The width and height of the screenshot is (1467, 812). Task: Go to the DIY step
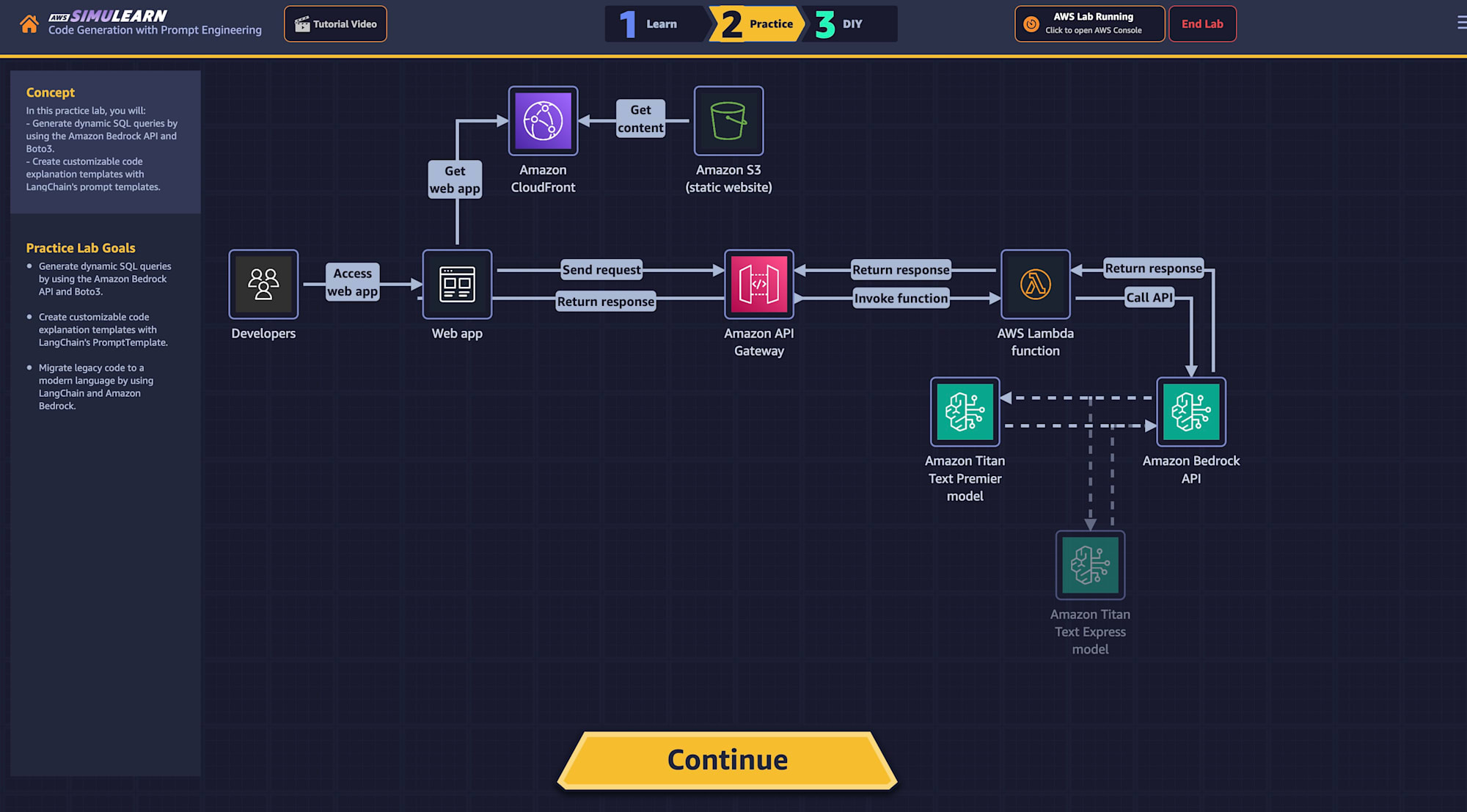pyautogui.click(x=851, y=24)
